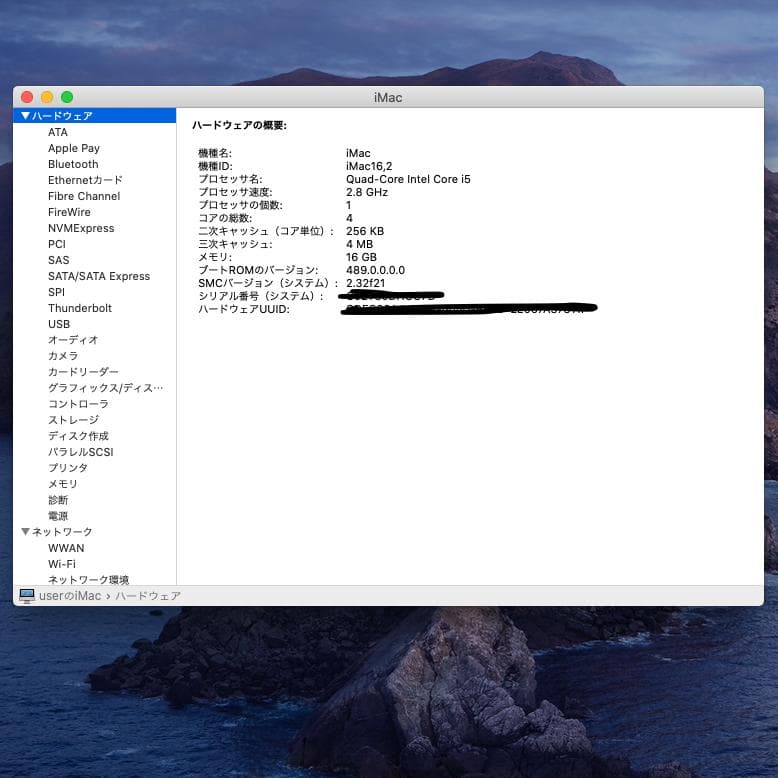Screen dimensions: 778x778
Task: Click the 機種名 label
Action: 215,153
